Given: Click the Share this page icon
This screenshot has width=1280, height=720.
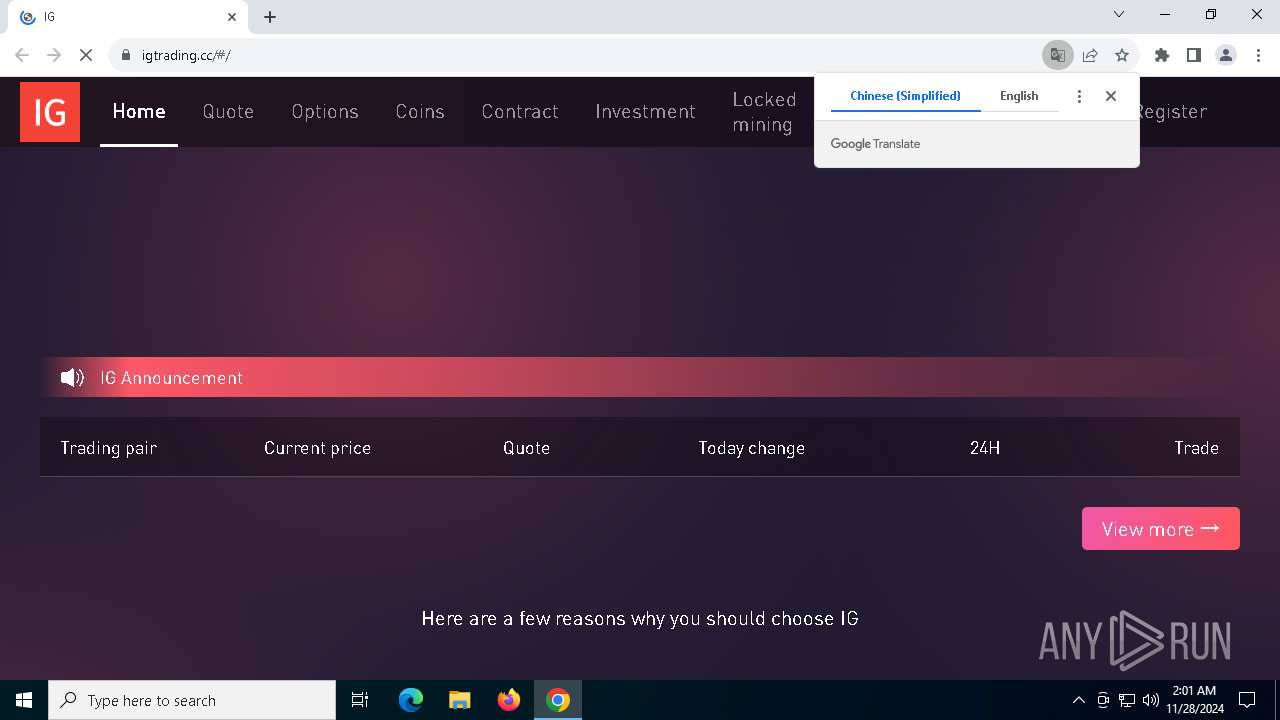Looking at the screenshot, I should pos(1090,55).
